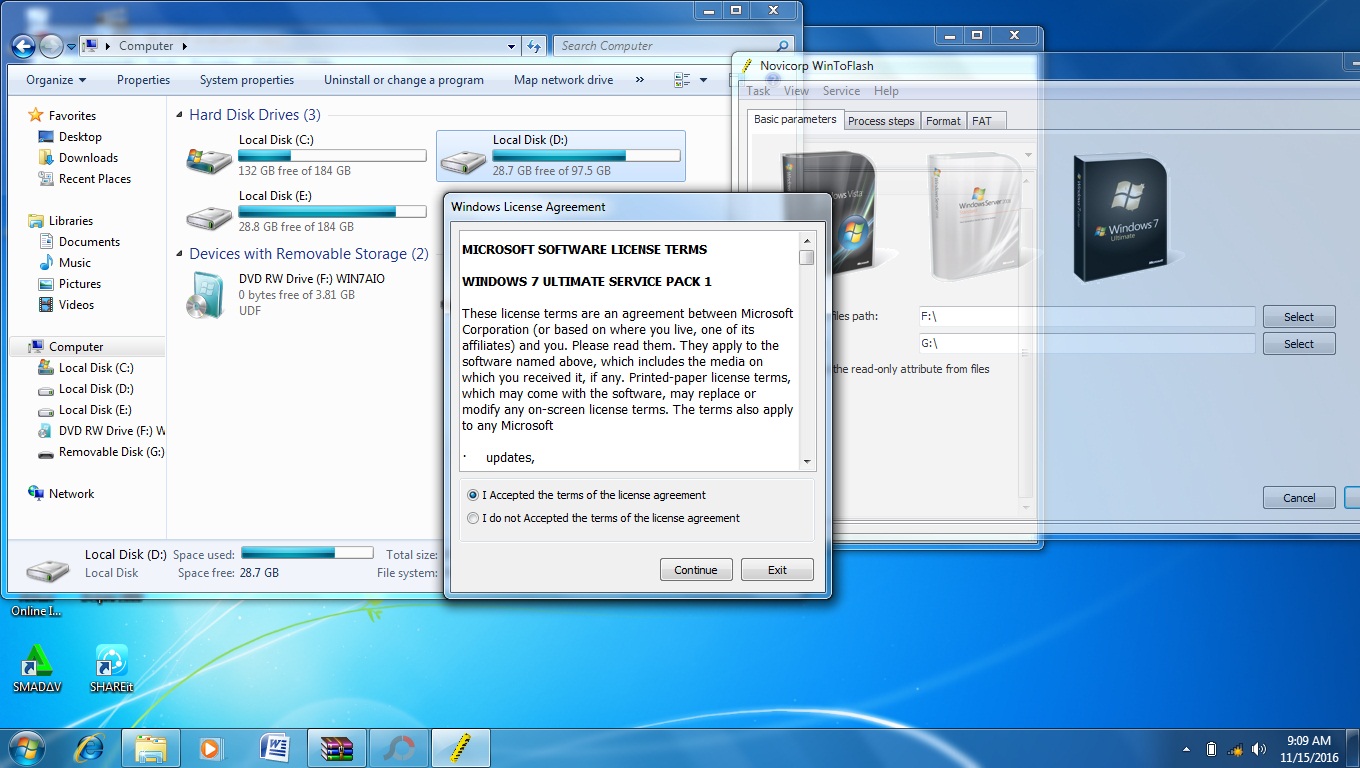Click System properties in Explorer toolbar
1360x768 pixels.
247,80
